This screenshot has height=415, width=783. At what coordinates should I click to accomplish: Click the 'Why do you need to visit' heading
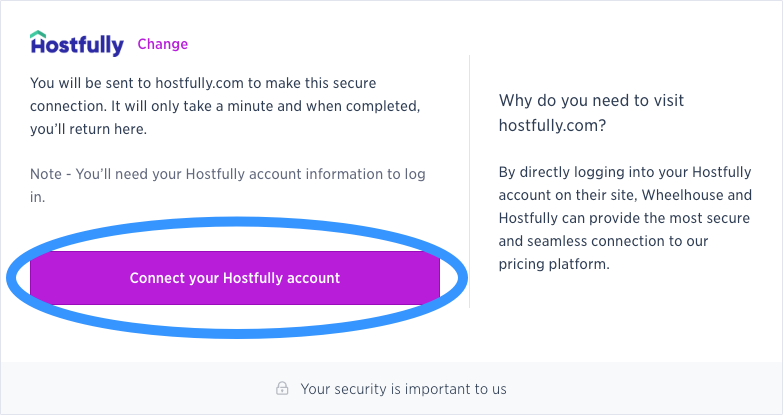pos(591,100)
